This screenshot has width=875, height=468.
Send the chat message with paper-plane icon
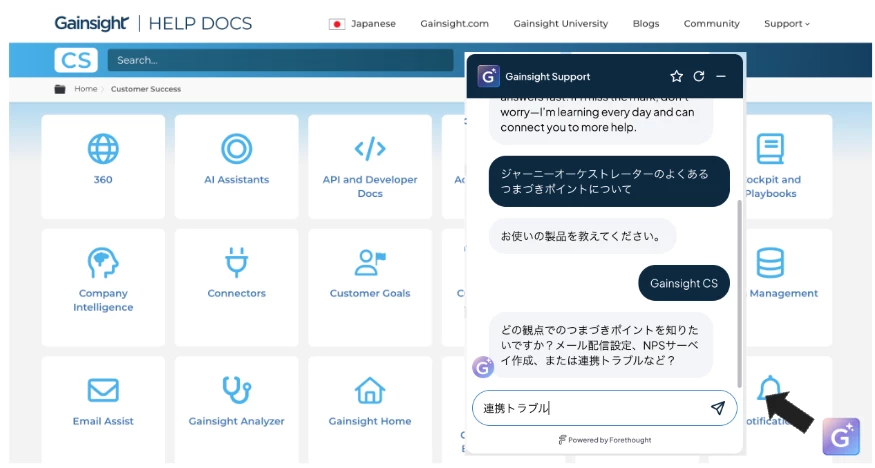point(718,408)
